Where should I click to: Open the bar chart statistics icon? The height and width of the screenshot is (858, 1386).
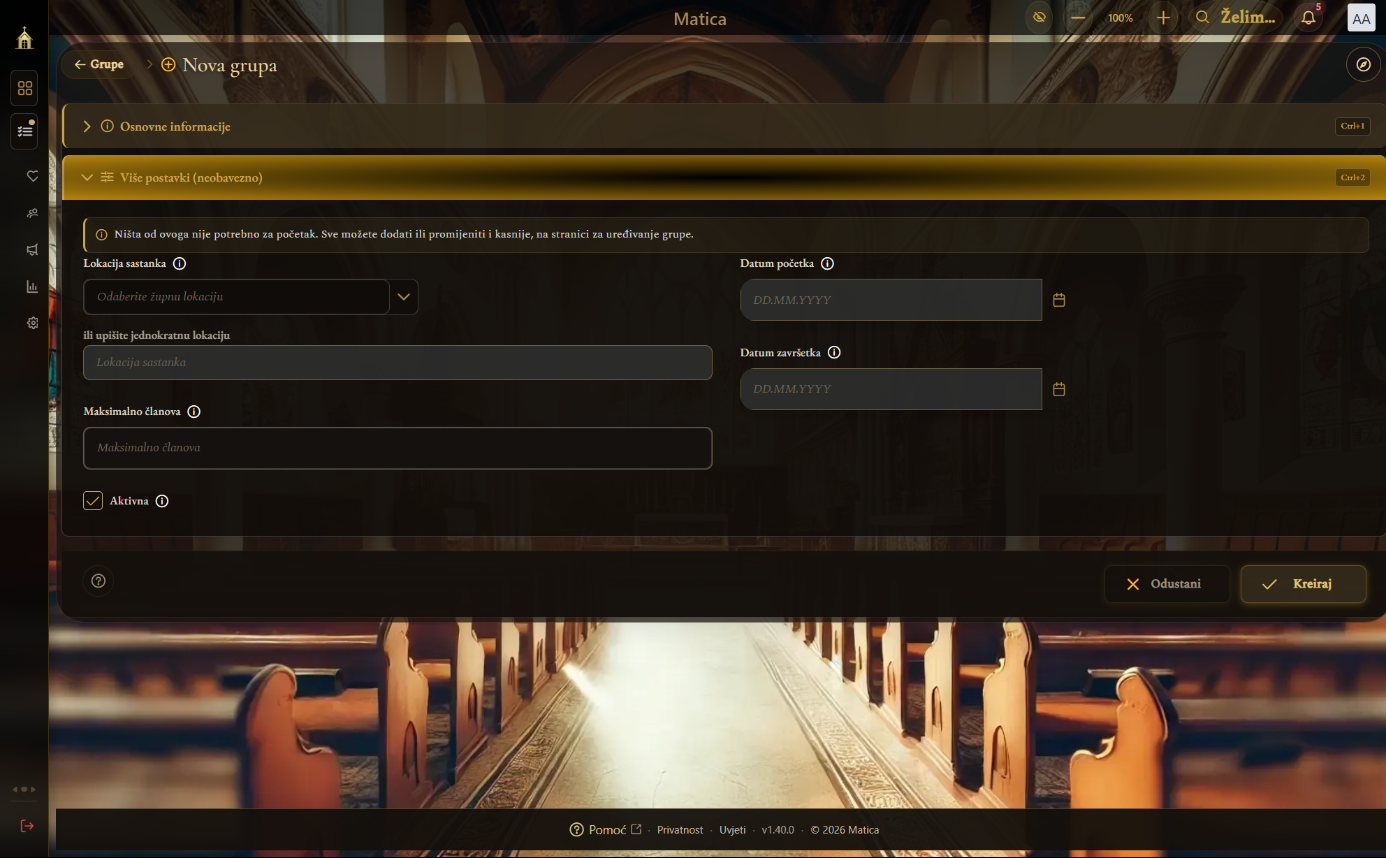coord(32,287)
